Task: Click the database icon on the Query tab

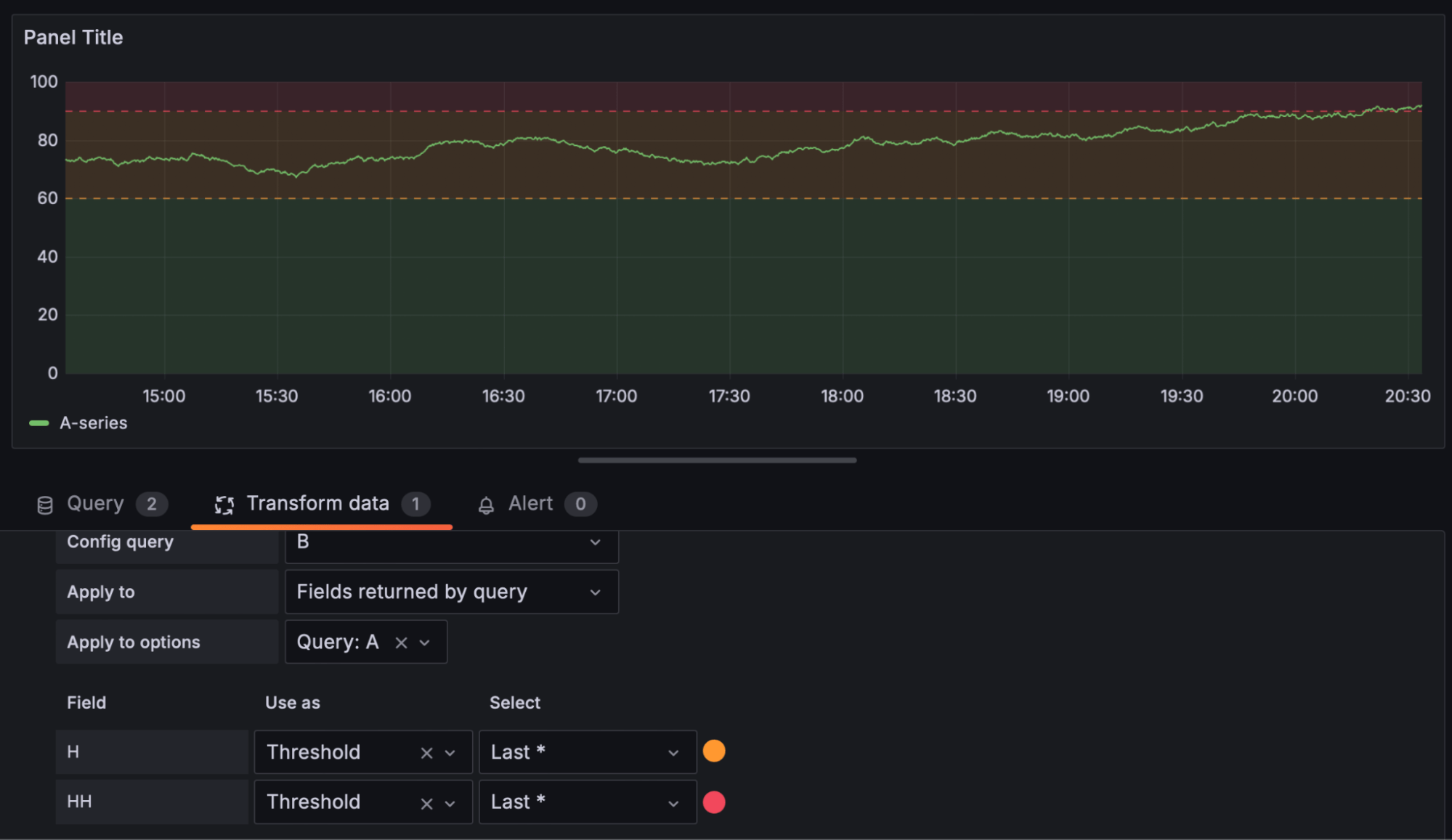Action: [x=44, y=504]
